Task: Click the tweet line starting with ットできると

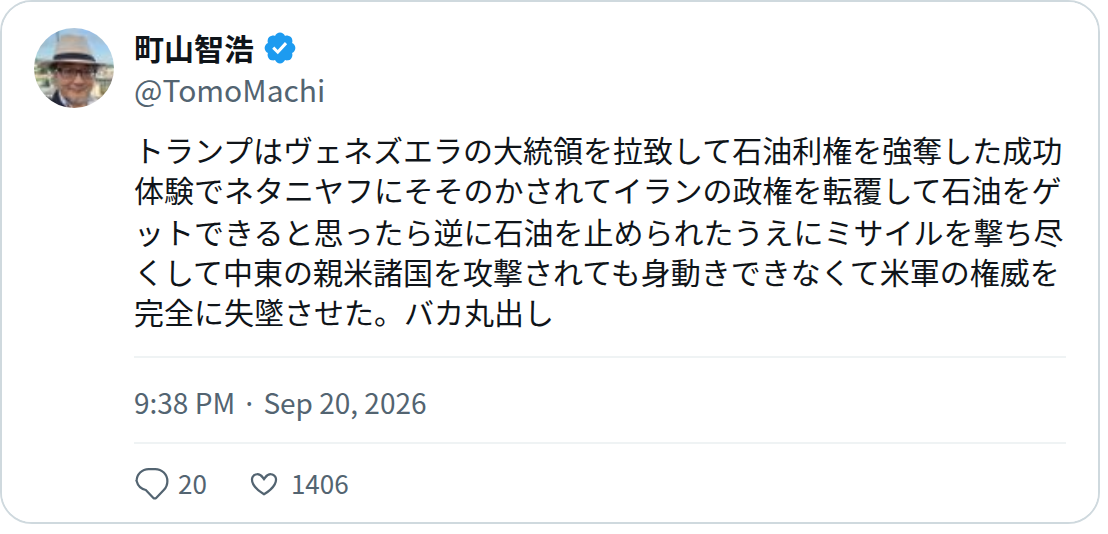Action: coord(599,232)
